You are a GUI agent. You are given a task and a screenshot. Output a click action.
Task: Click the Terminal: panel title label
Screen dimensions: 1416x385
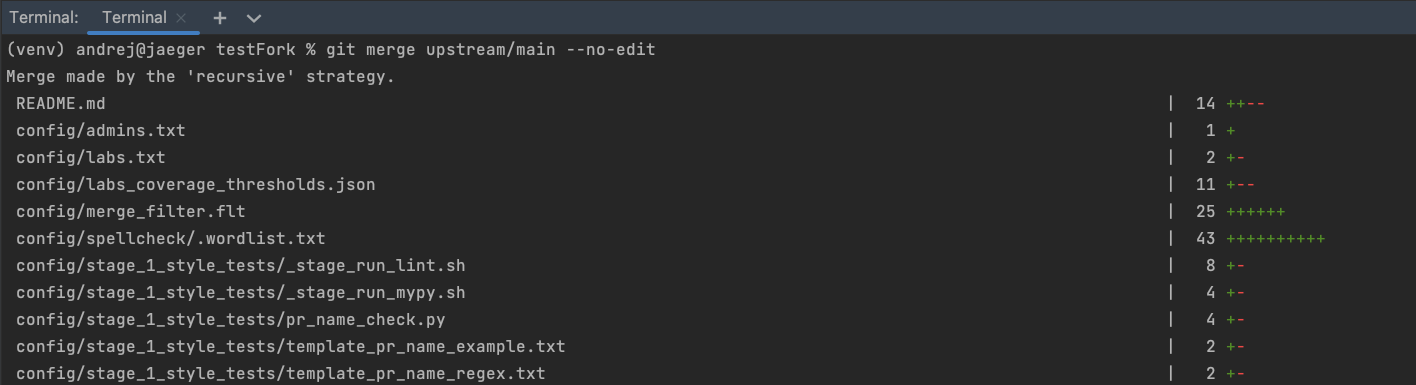[44, 18]
